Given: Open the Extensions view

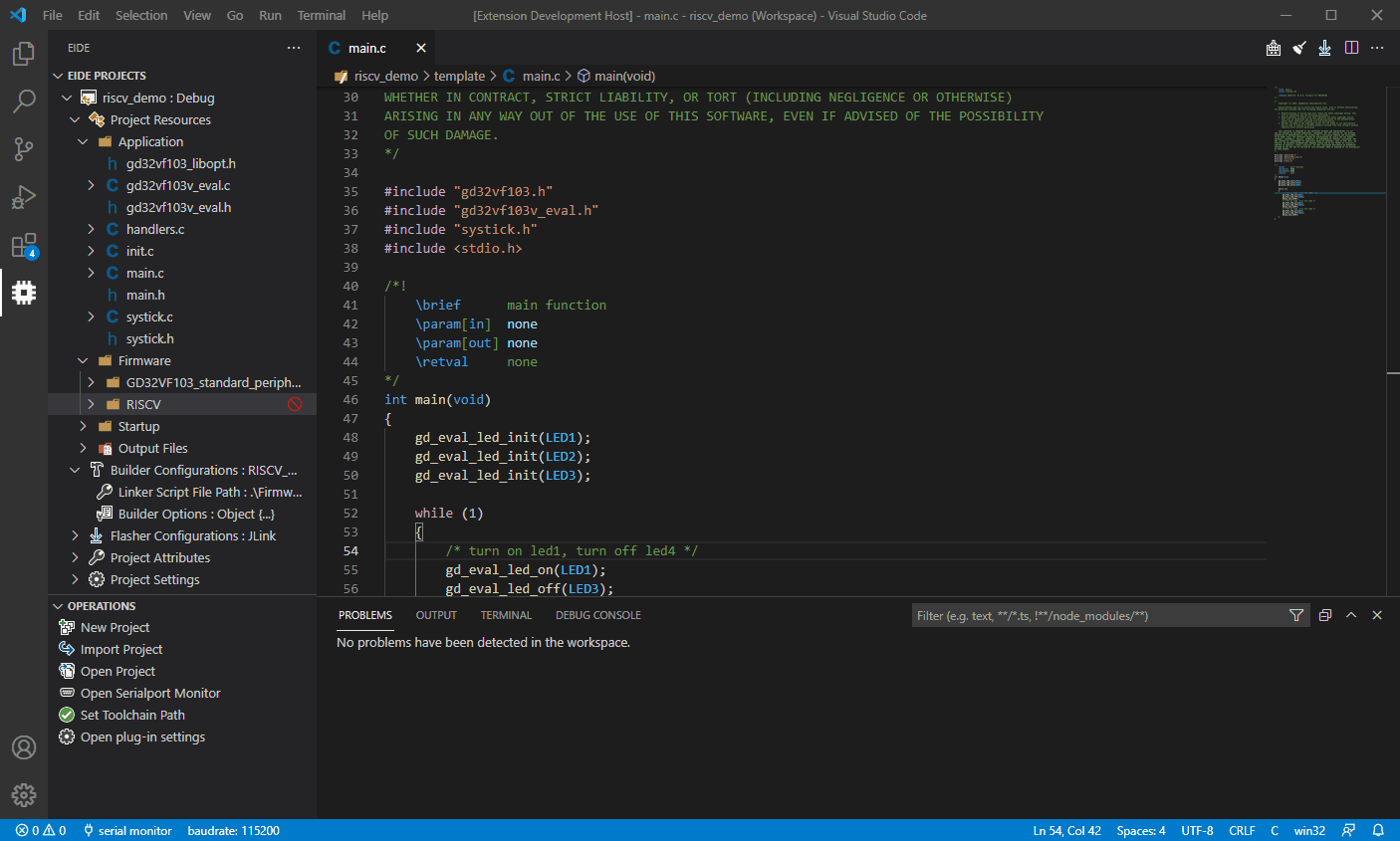Looking at the screenshot, I should (24, 246).
